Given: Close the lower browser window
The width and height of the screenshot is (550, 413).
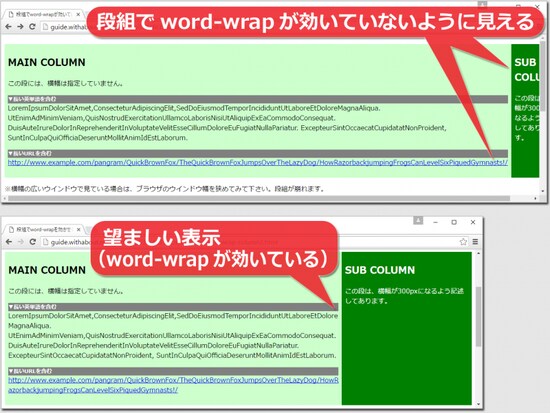Looking at the screenshot, I should (473, 222).
